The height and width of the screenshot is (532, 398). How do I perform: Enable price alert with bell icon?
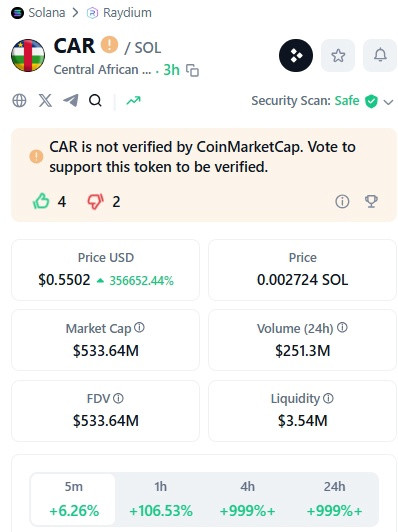(x=380, y=55)
